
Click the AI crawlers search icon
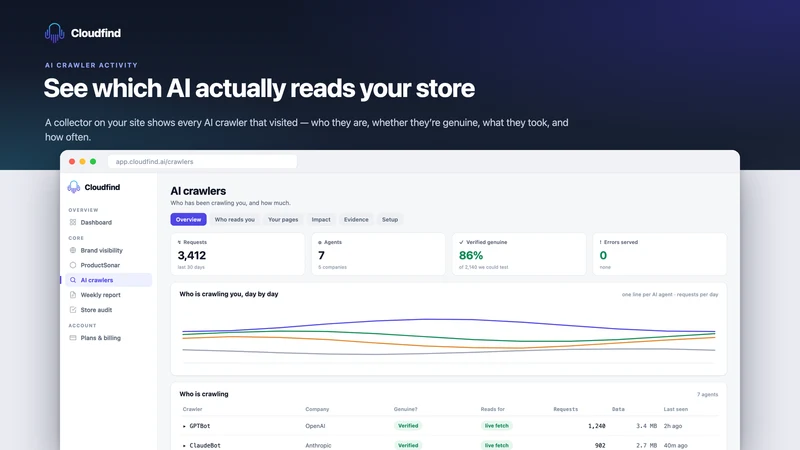tap(72, 280)
